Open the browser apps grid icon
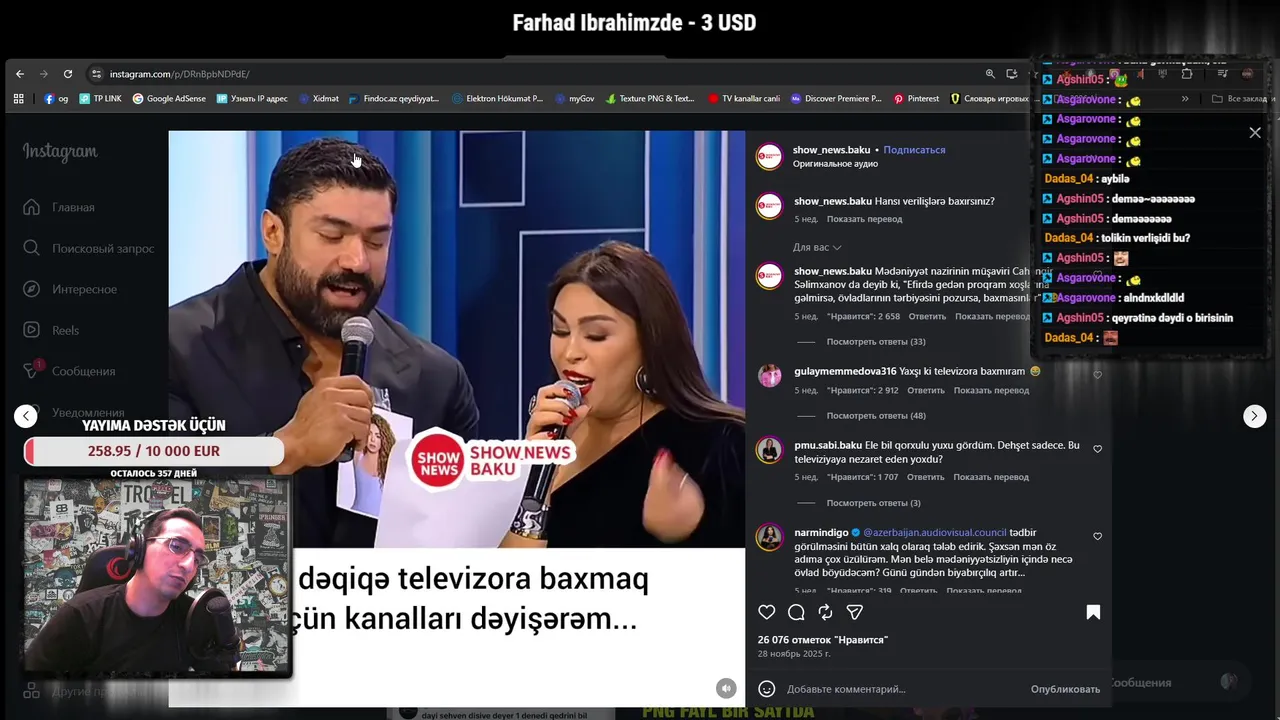The height and width of the screenshot is (720, 1280). pyautogui.click(x=18, y=99)
